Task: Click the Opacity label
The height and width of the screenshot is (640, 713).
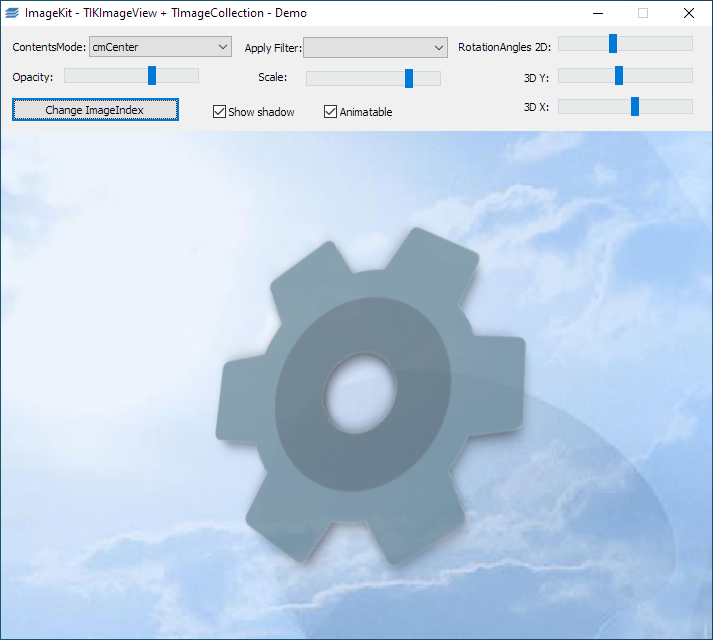Action: click(x=33, y=77)
